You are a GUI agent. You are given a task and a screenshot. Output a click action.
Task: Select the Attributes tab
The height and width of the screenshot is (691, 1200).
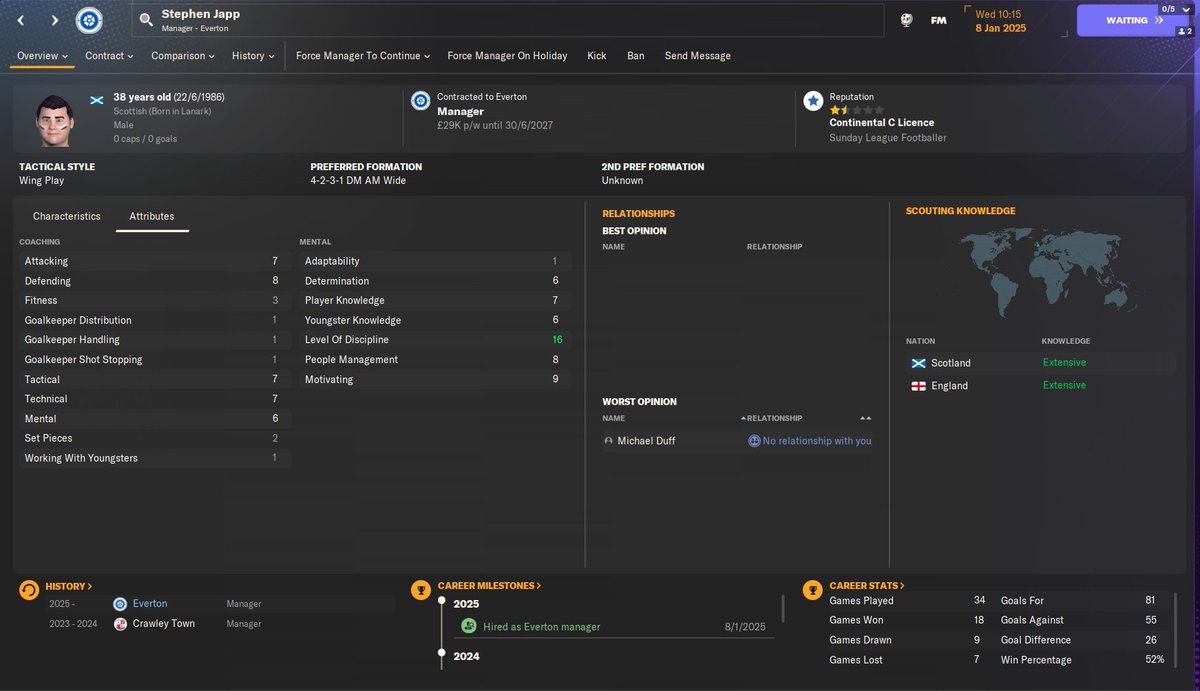click(x=152, y=216)
